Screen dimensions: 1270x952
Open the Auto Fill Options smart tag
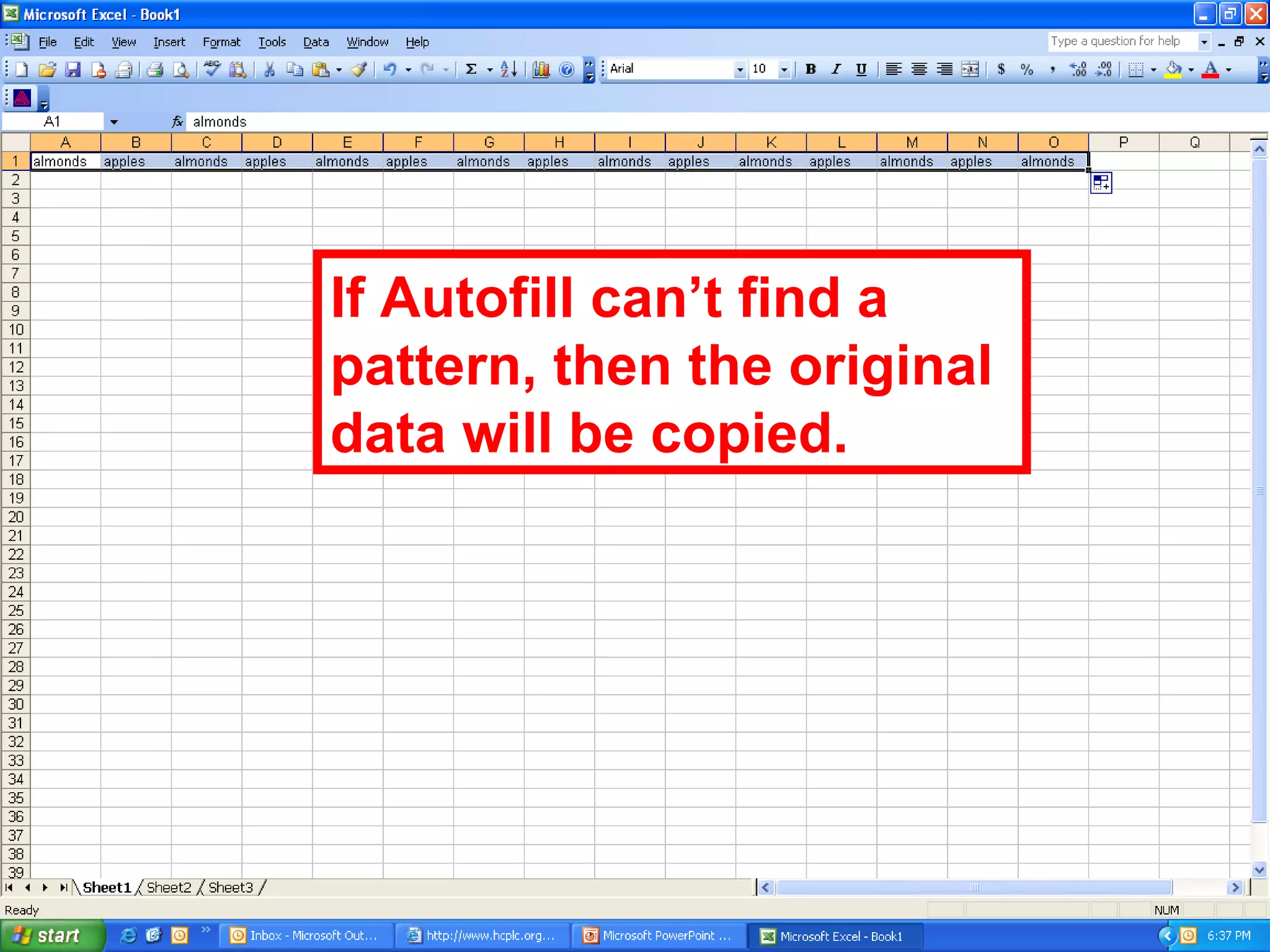click(1101, 183)
